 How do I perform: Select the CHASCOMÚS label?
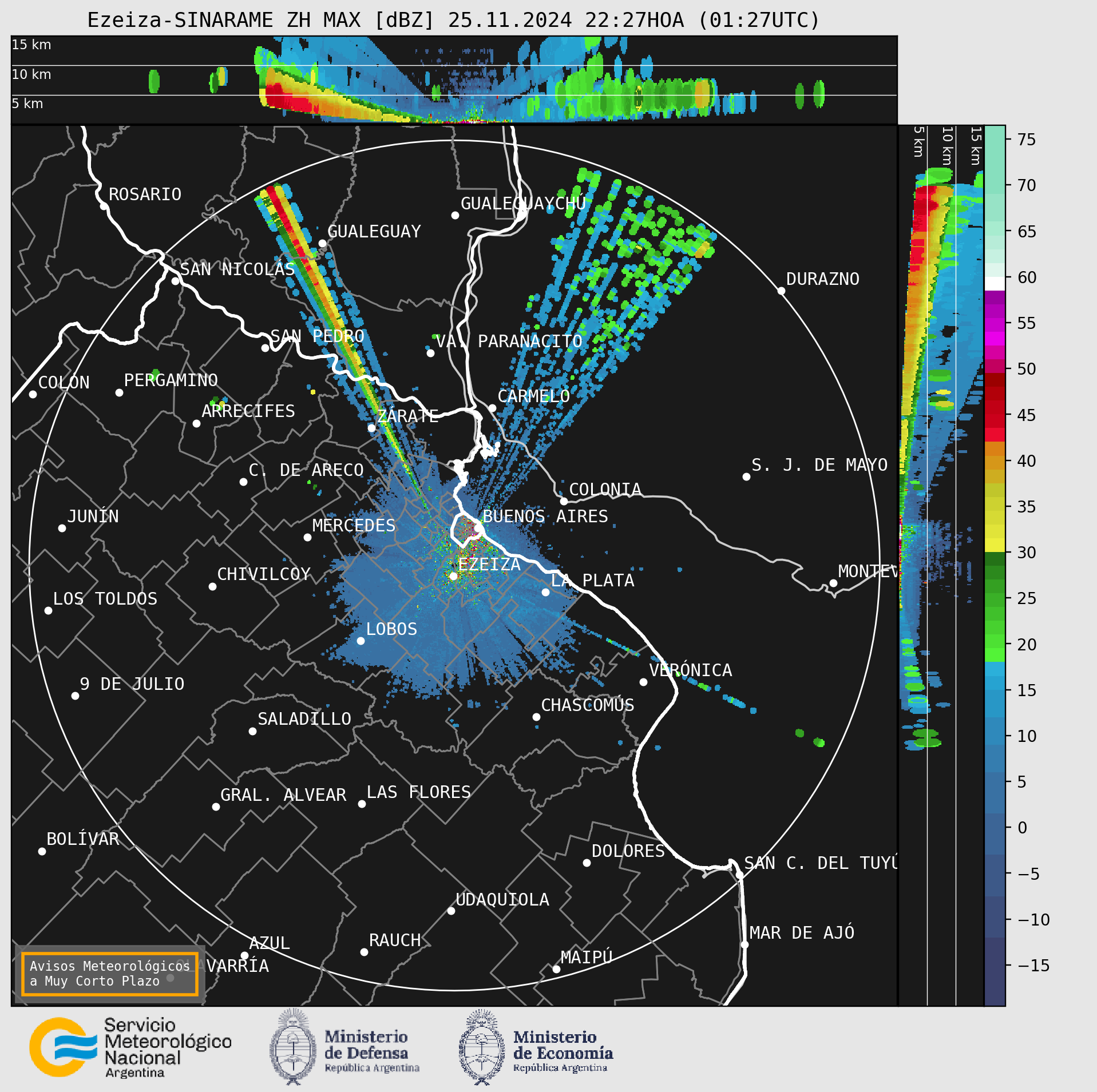pyautogui.click(x=587, y=705)
